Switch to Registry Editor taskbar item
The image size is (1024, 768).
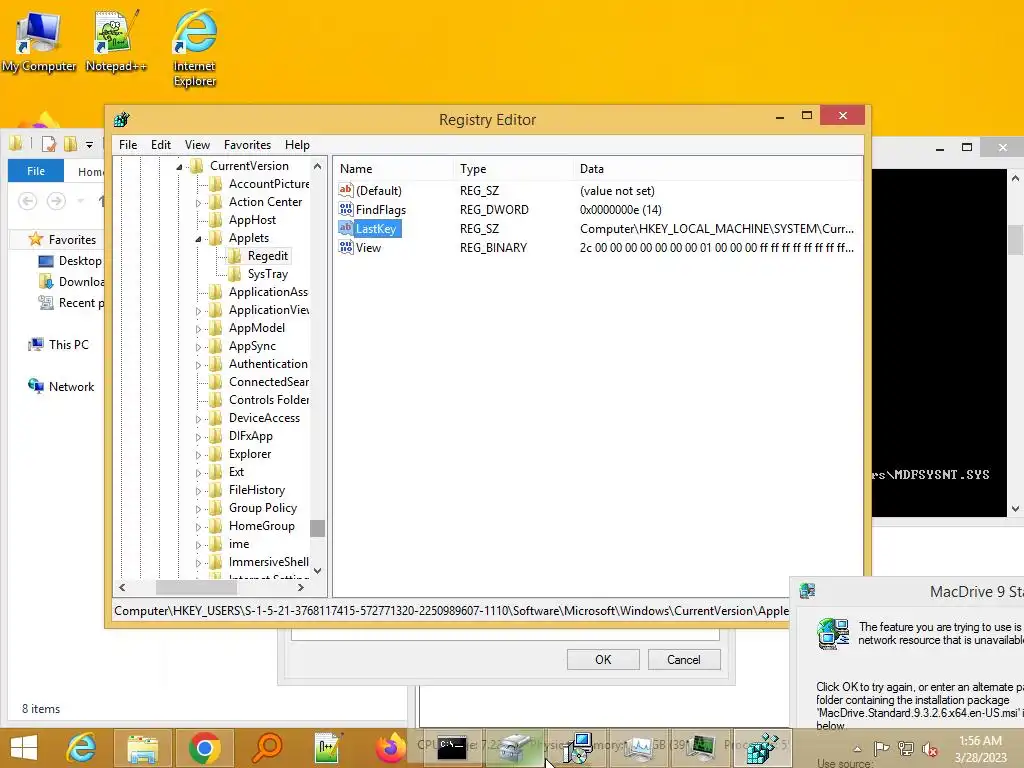761,748
